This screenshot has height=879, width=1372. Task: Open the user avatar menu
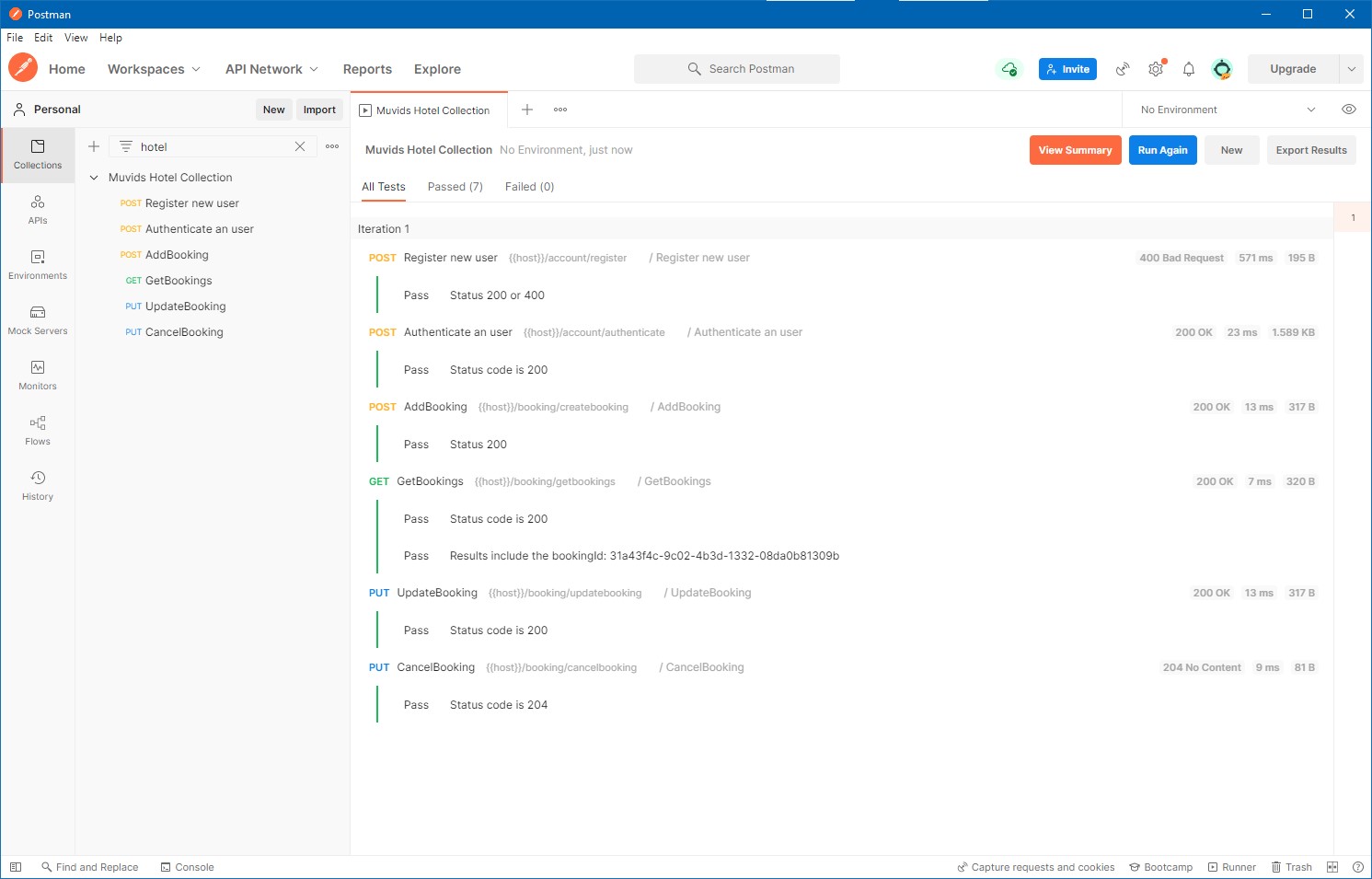(1222, 69)
